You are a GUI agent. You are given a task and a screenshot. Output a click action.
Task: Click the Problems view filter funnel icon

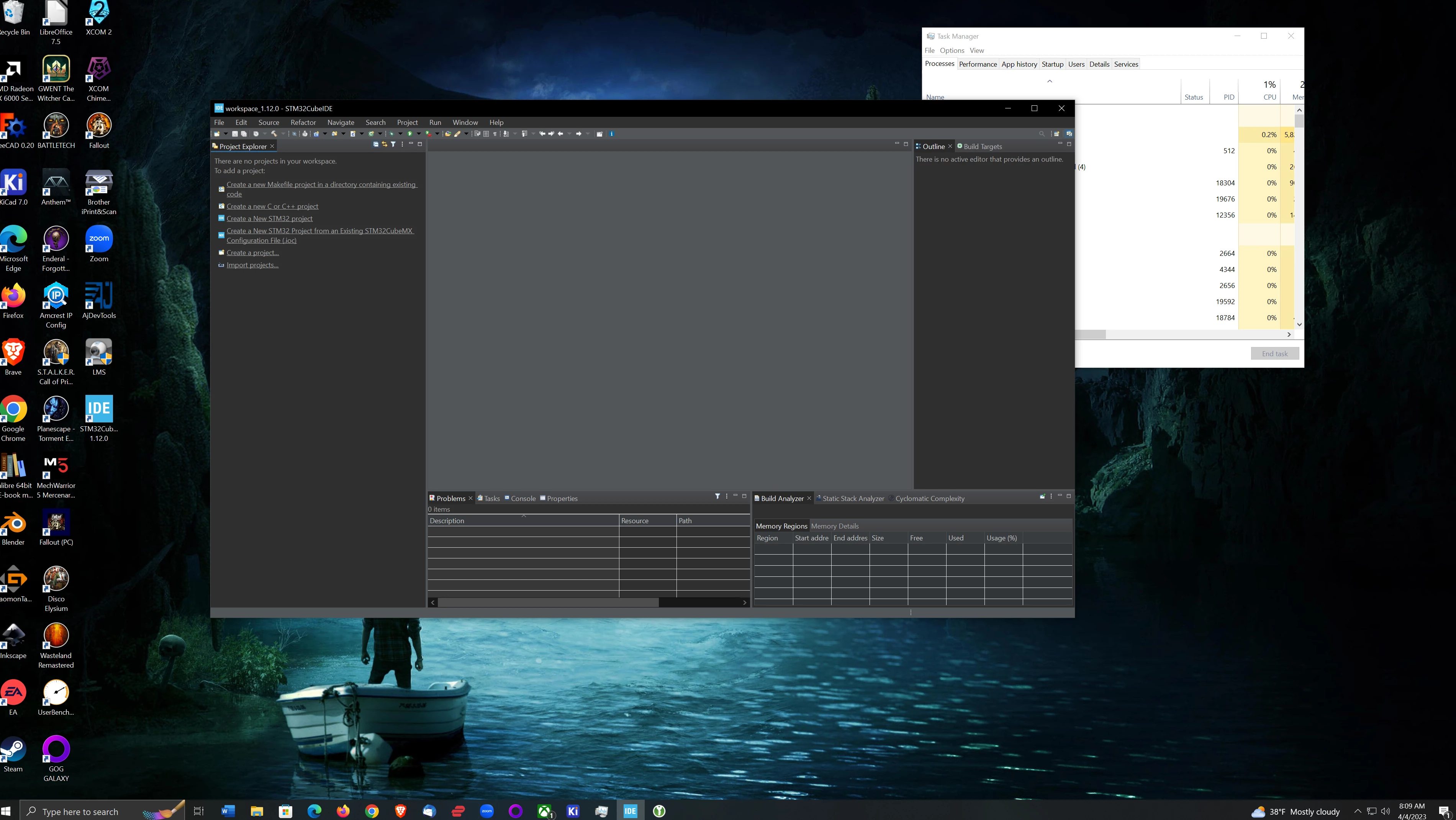click(717, 496)
